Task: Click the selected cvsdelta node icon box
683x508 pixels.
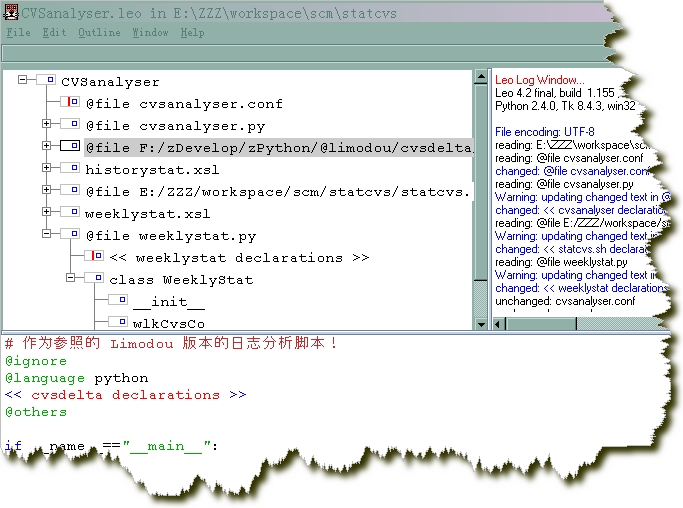Action: [x=70, y=146]
